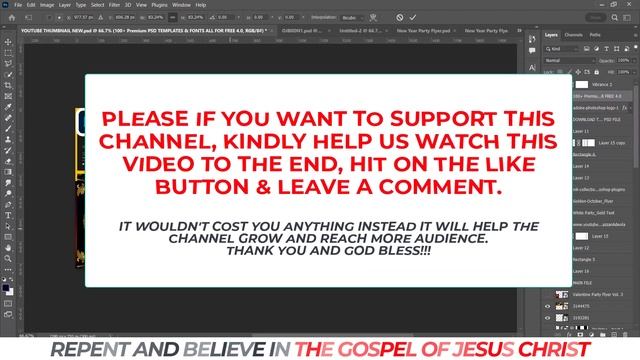The width and height of the screenshot is (640, 360).
Task: Open the History collapsed panel icon
Action: click(x=532, y=39)
